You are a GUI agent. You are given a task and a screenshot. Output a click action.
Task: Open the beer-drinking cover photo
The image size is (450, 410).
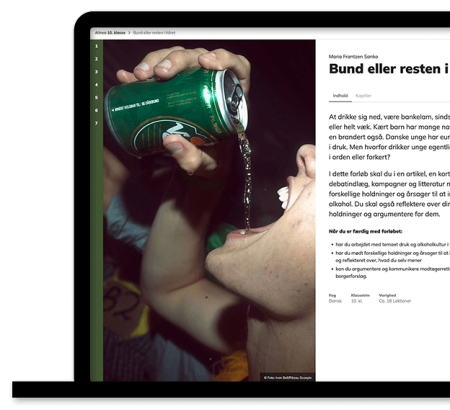click(x=209, y=210)
